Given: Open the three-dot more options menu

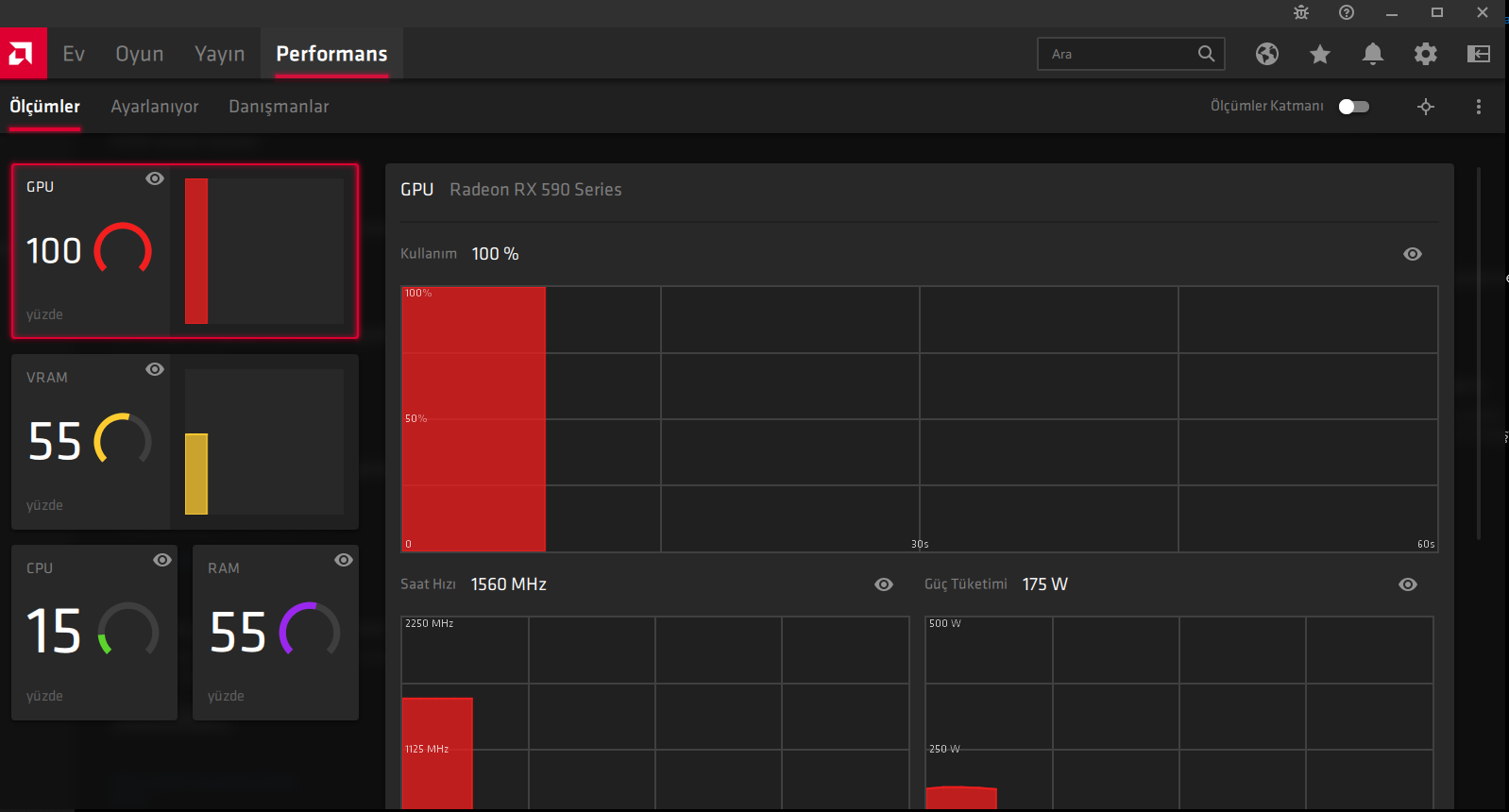Looking at the screenshot, I should [x=1479, y=107].
